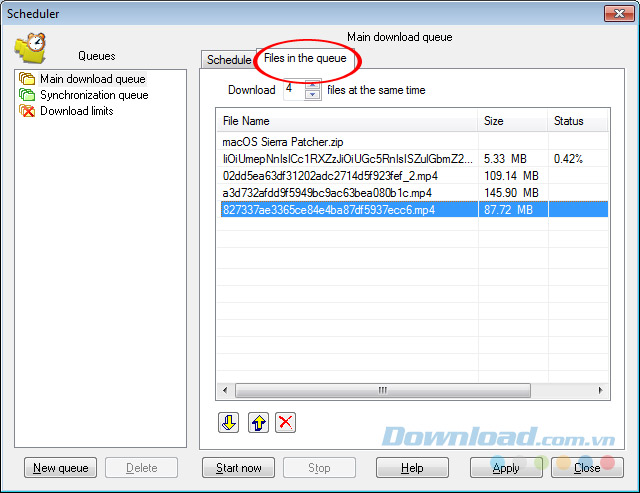
Task: Click the 0.42% status cell
Action: point(578,159)
